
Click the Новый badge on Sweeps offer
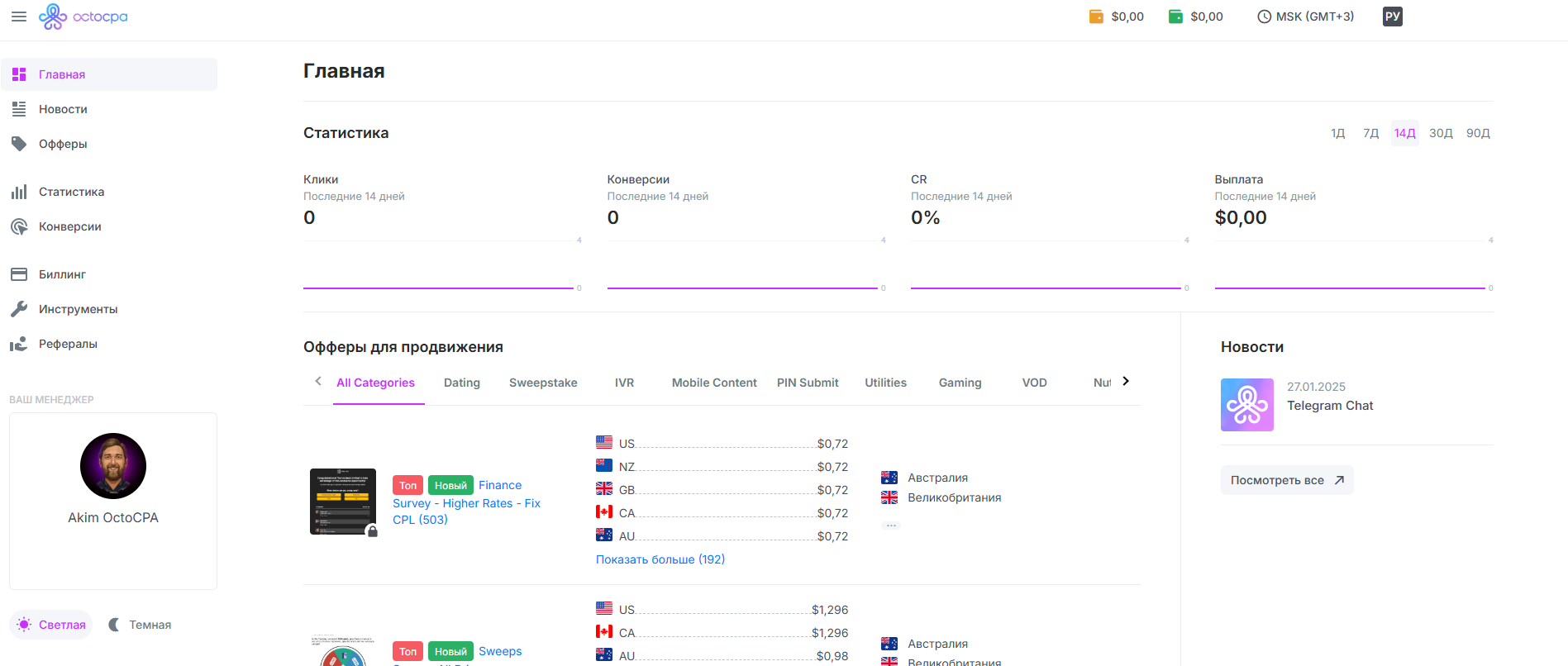click(x=450, y=651)
